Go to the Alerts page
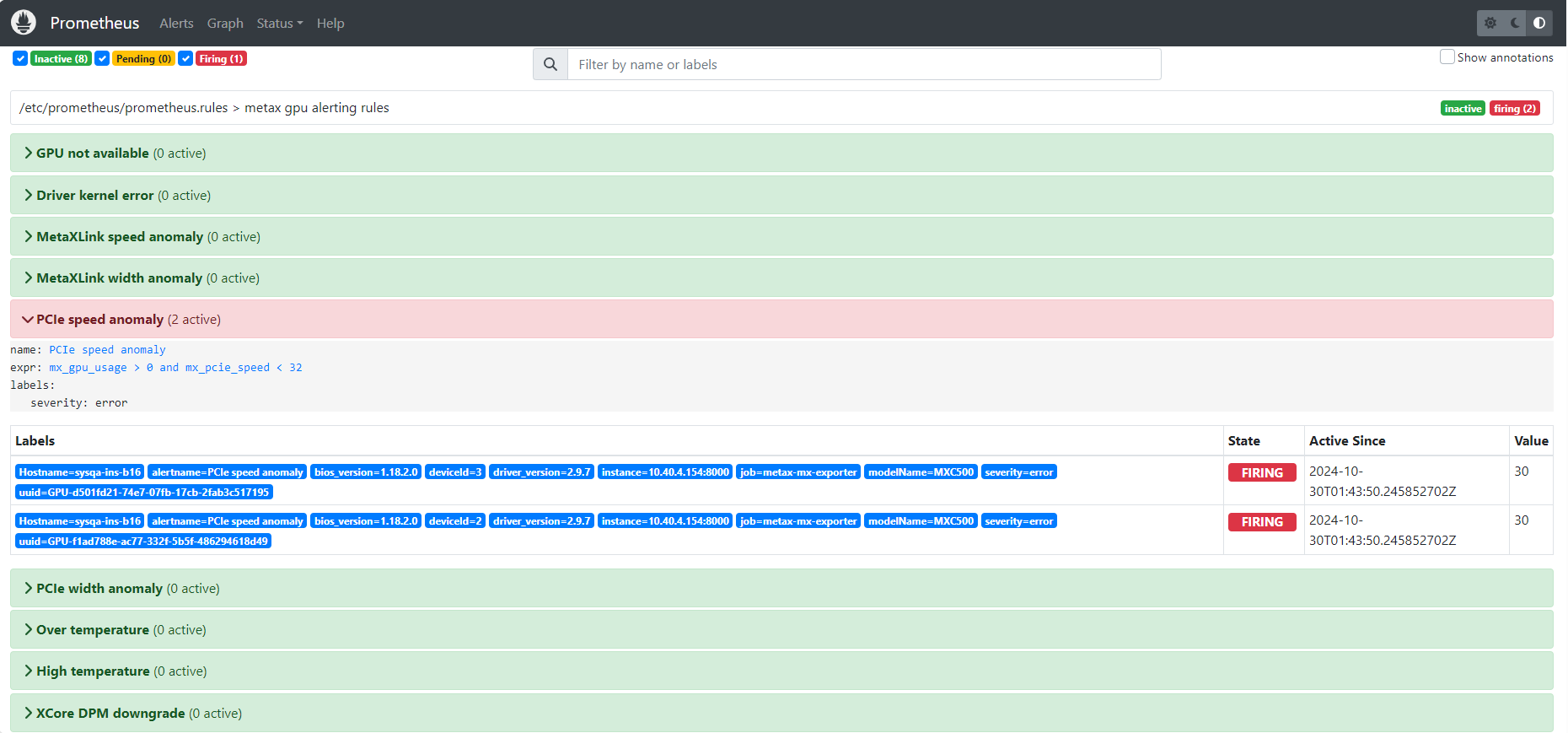Image resolution: width=1568 pixels, height=733 pixels. coord(176,24)
